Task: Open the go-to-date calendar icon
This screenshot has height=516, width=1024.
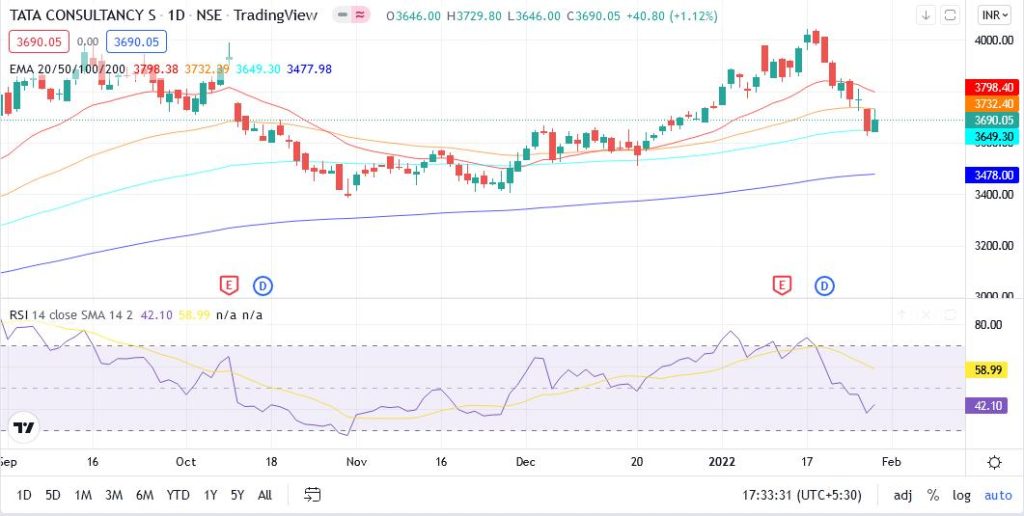Action: click(x=312, y=494)
